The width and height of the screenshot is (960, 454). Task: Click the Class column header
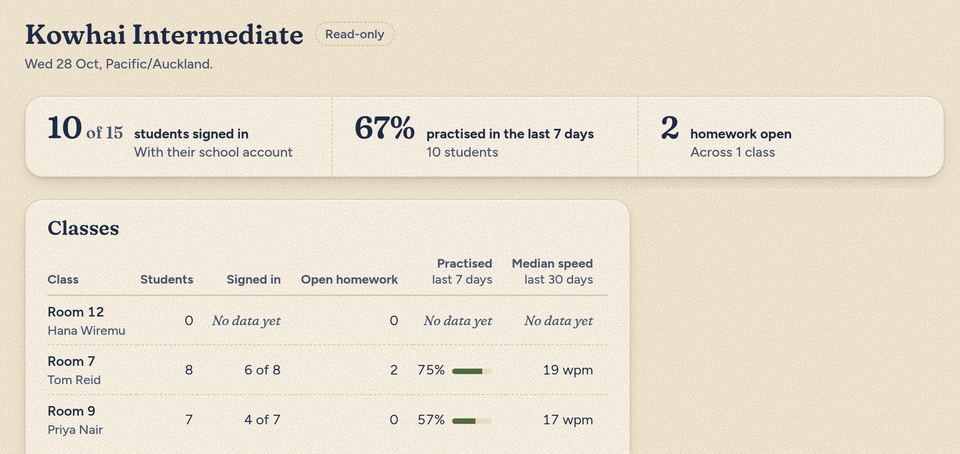[63, 280]
